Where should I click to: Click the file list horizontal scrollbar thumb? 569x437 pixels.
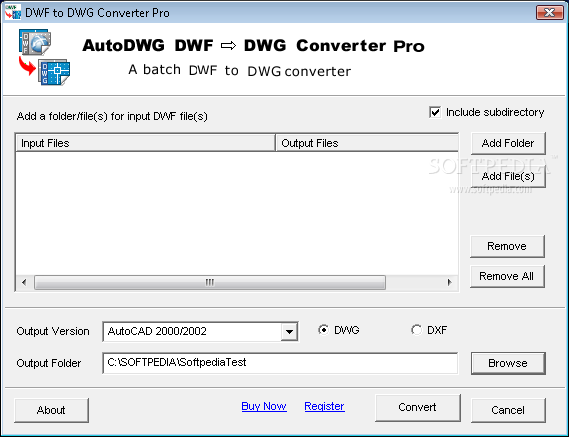pos(210,282)
